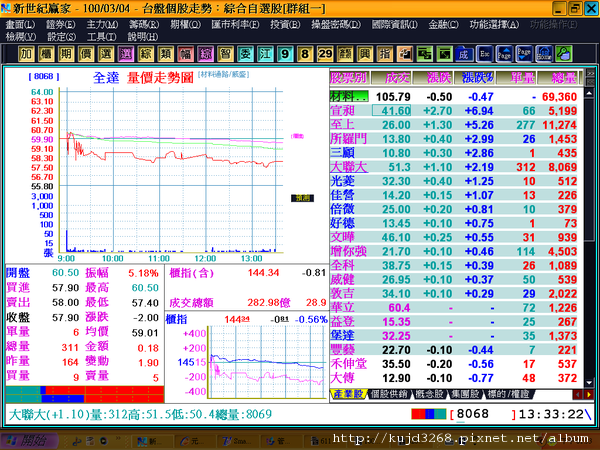Click the Home toolbar icon

(x=544, y=54)
